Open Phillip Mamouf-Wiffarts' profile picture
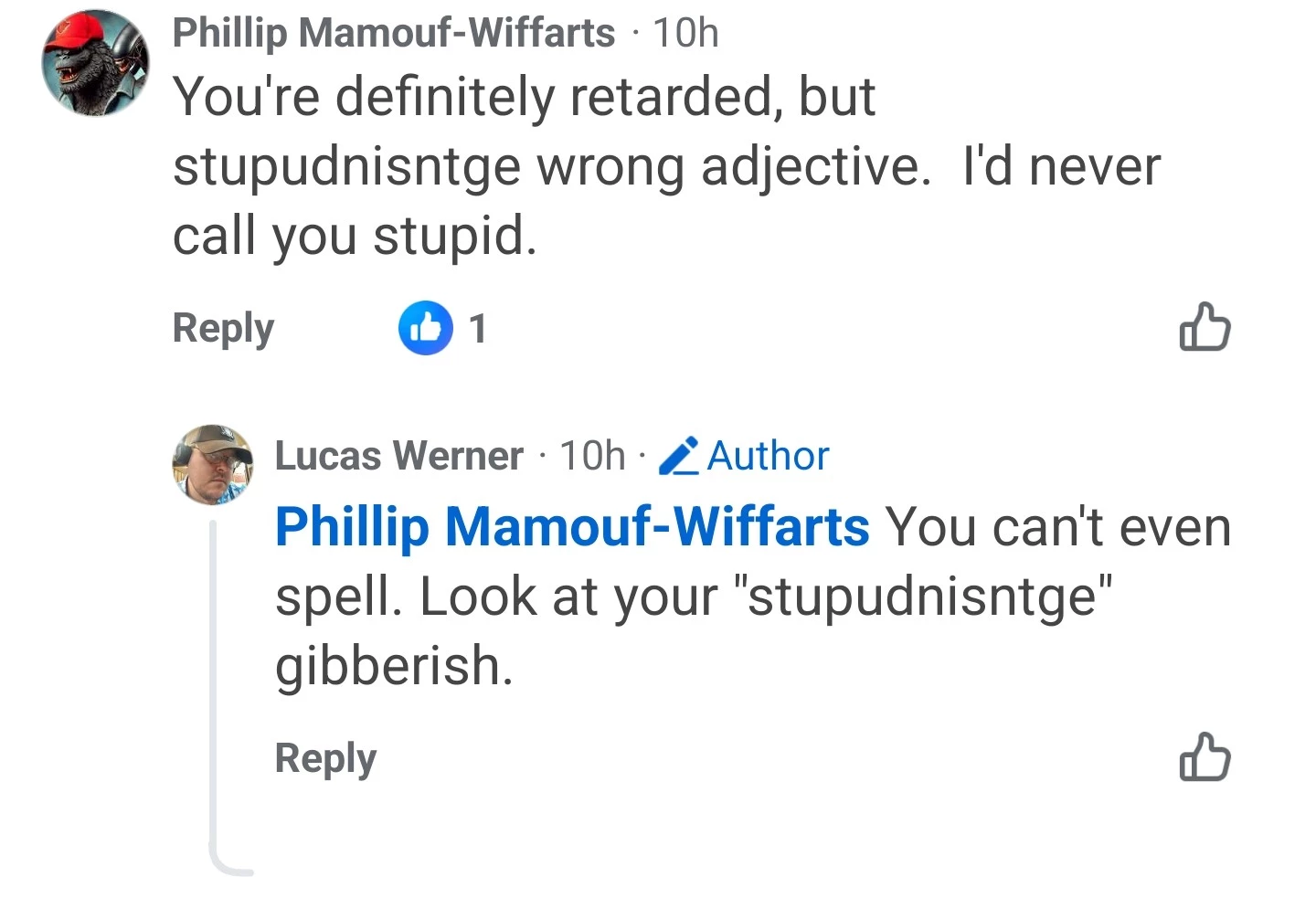Viewport: 1316px width, 898px height. click(95, 63)
